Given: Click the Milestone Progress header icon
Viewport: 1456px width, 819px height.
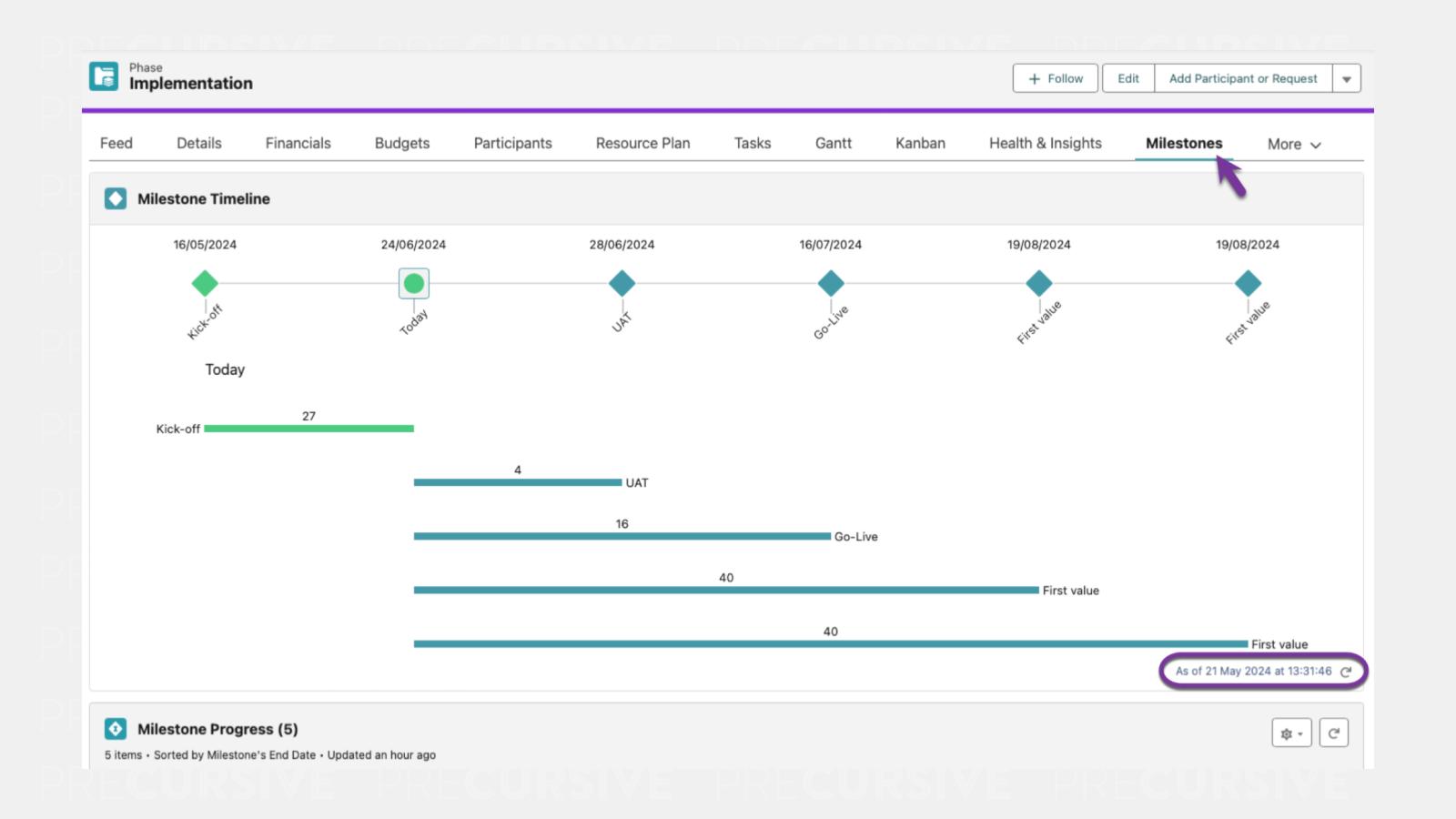Looking at the screenshot, I should (x=116, y=729).
